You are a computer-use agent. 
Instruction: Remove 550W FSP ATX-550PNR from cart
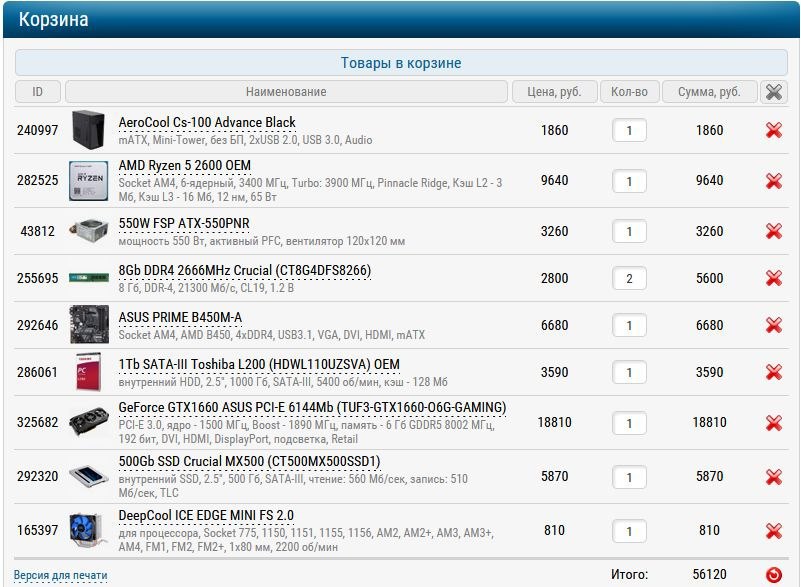tap(774, 231)
